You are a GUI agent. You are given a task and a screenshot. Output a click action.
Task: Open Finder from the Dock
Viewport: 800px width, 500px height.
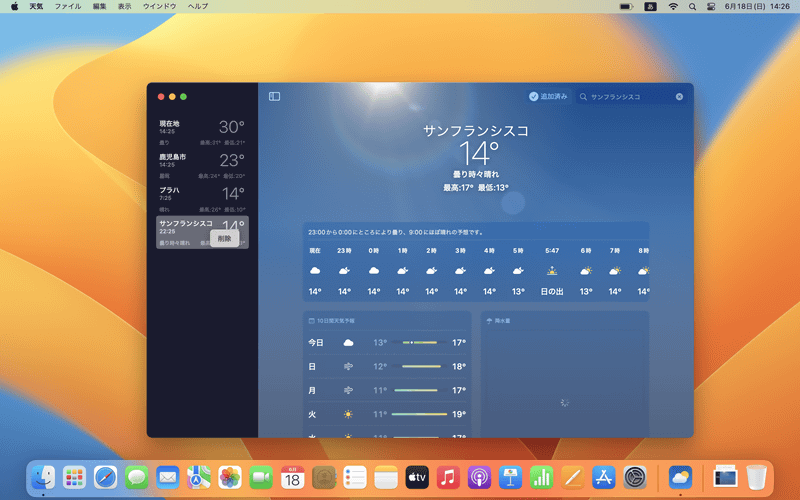point(43,478)
